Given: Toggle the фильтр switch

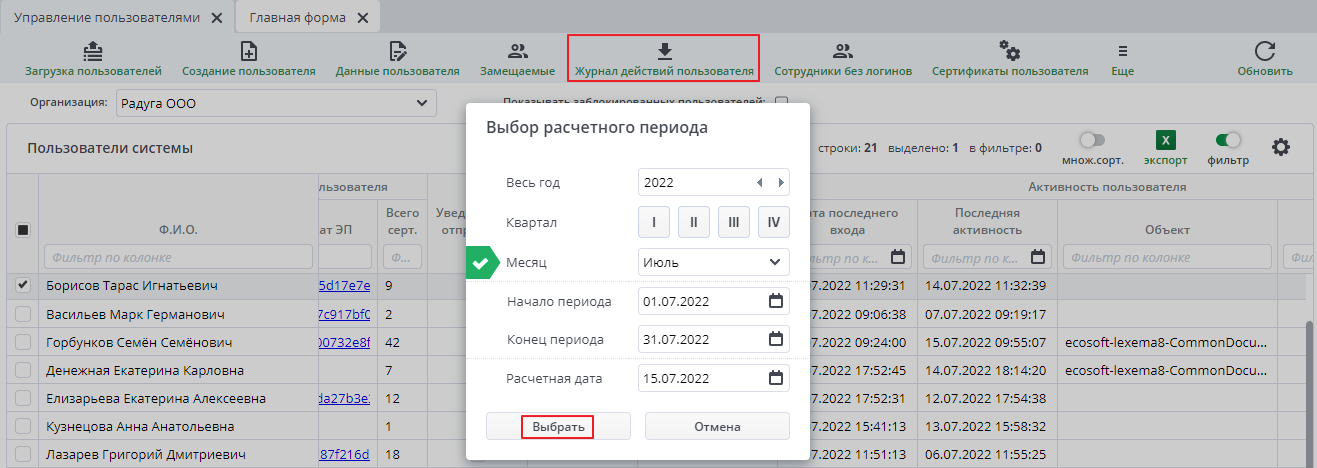Looking at the screenshot, I should click(1228, 140).
